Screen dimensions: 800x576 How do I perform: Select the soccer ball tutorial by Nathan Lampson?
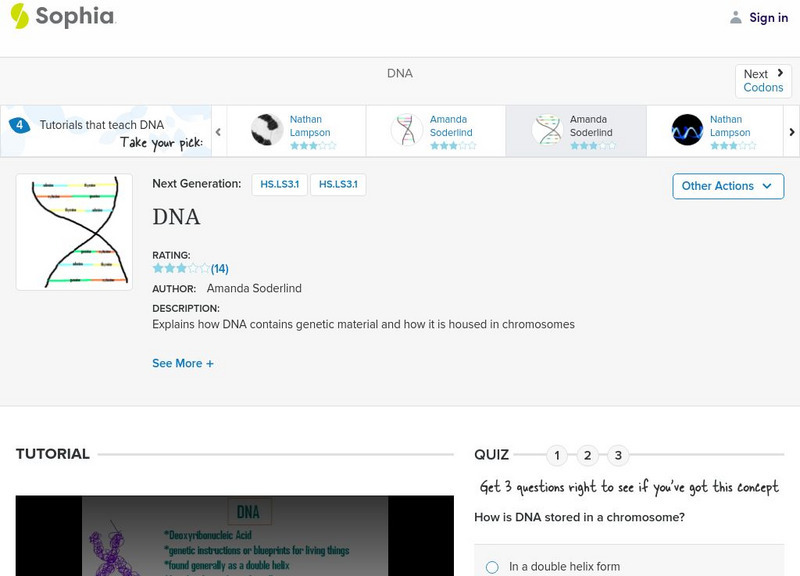tap(267, 130)
